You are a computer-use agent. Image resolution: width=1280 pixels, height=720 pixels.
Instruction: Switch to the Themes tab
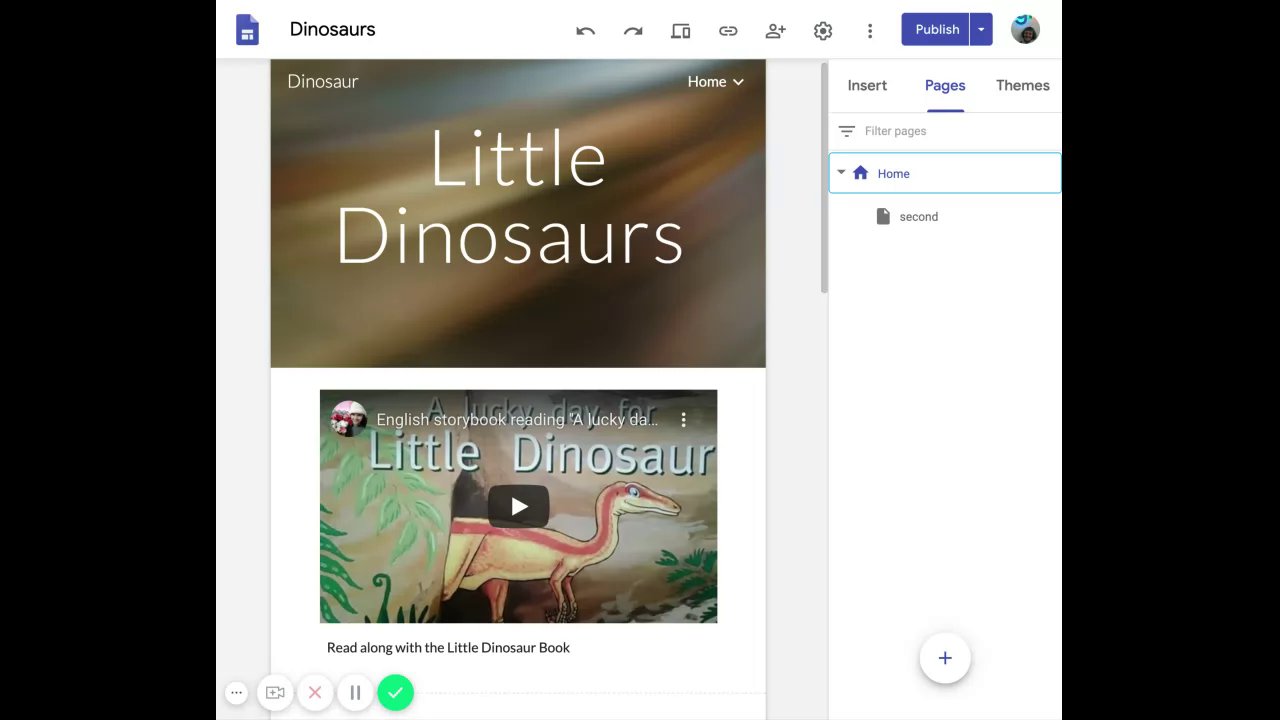(1023, 85)
